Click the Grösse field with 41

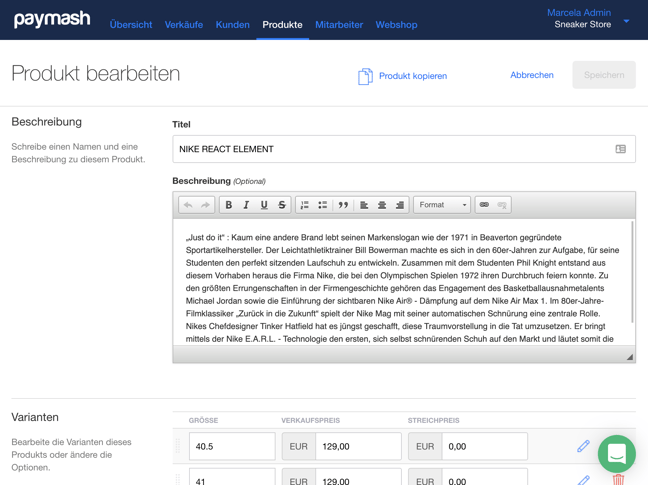(x=232, y=477)
